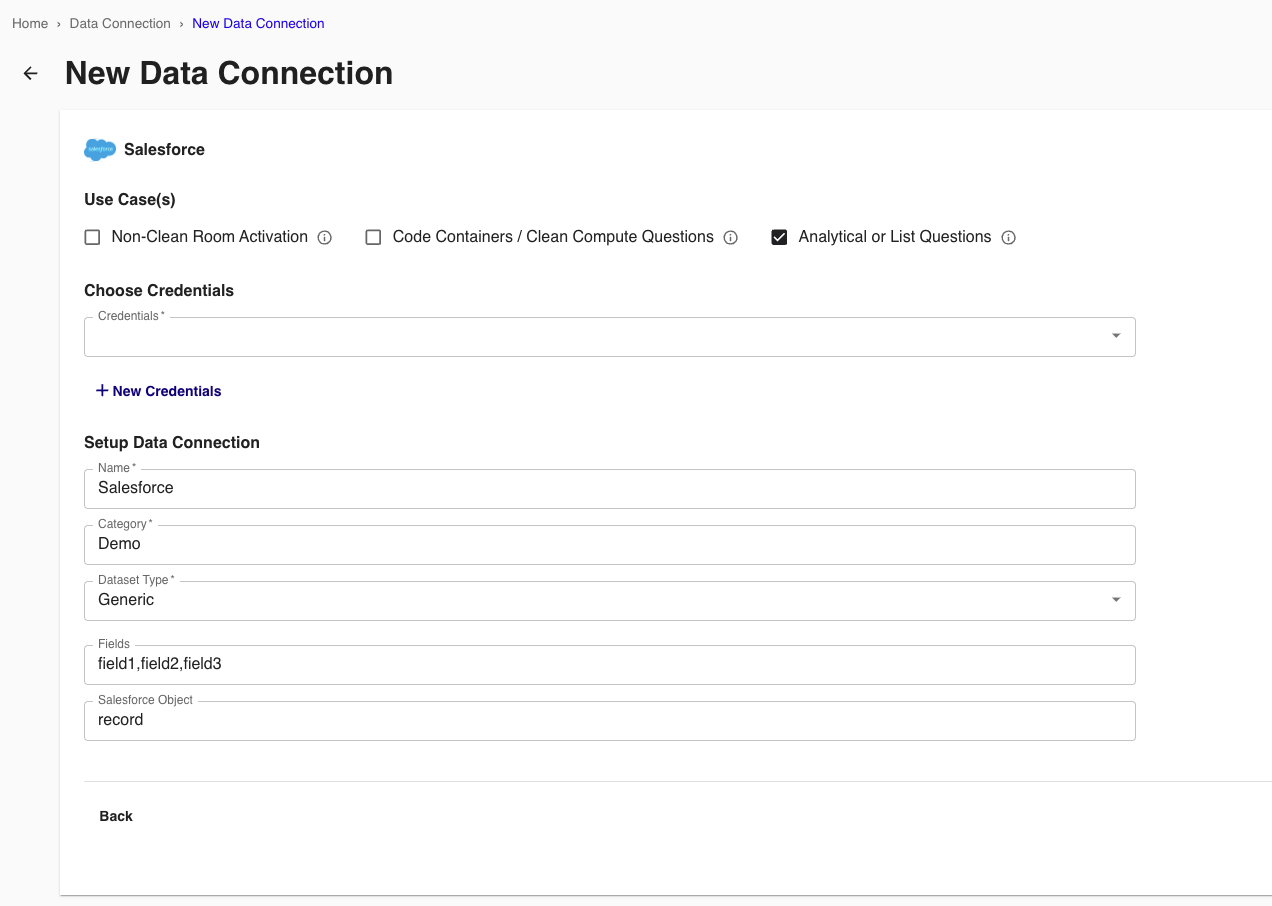Edit the Category field containing Demo

tap(610, 545)
